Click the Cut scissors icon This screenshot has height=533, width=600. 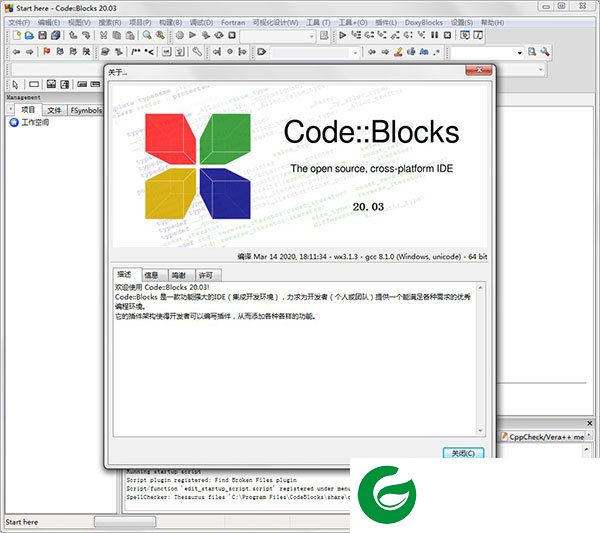click(103, 36)
